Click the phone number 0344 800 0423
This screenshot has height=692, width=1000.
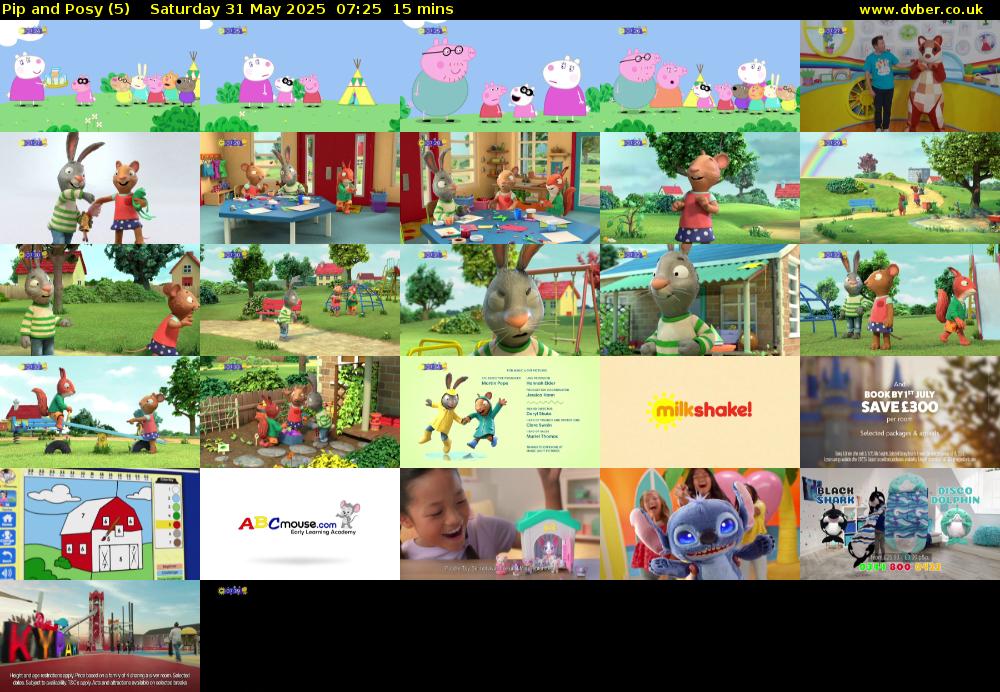(x=898, y=566)
